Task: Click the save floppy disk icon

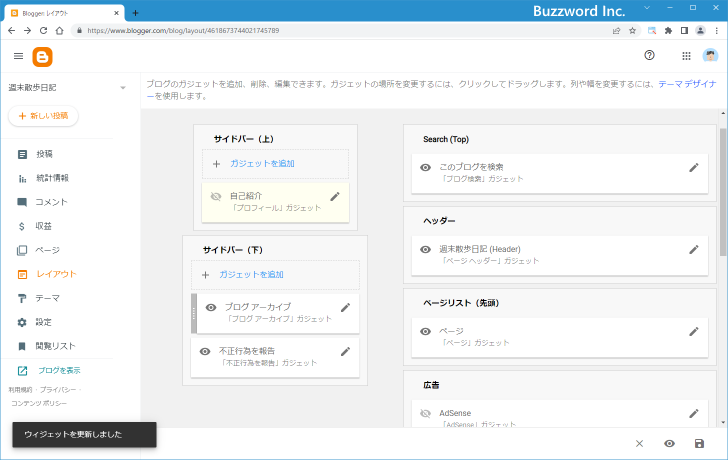Action: pyautogui.click(x=699, y=444)
